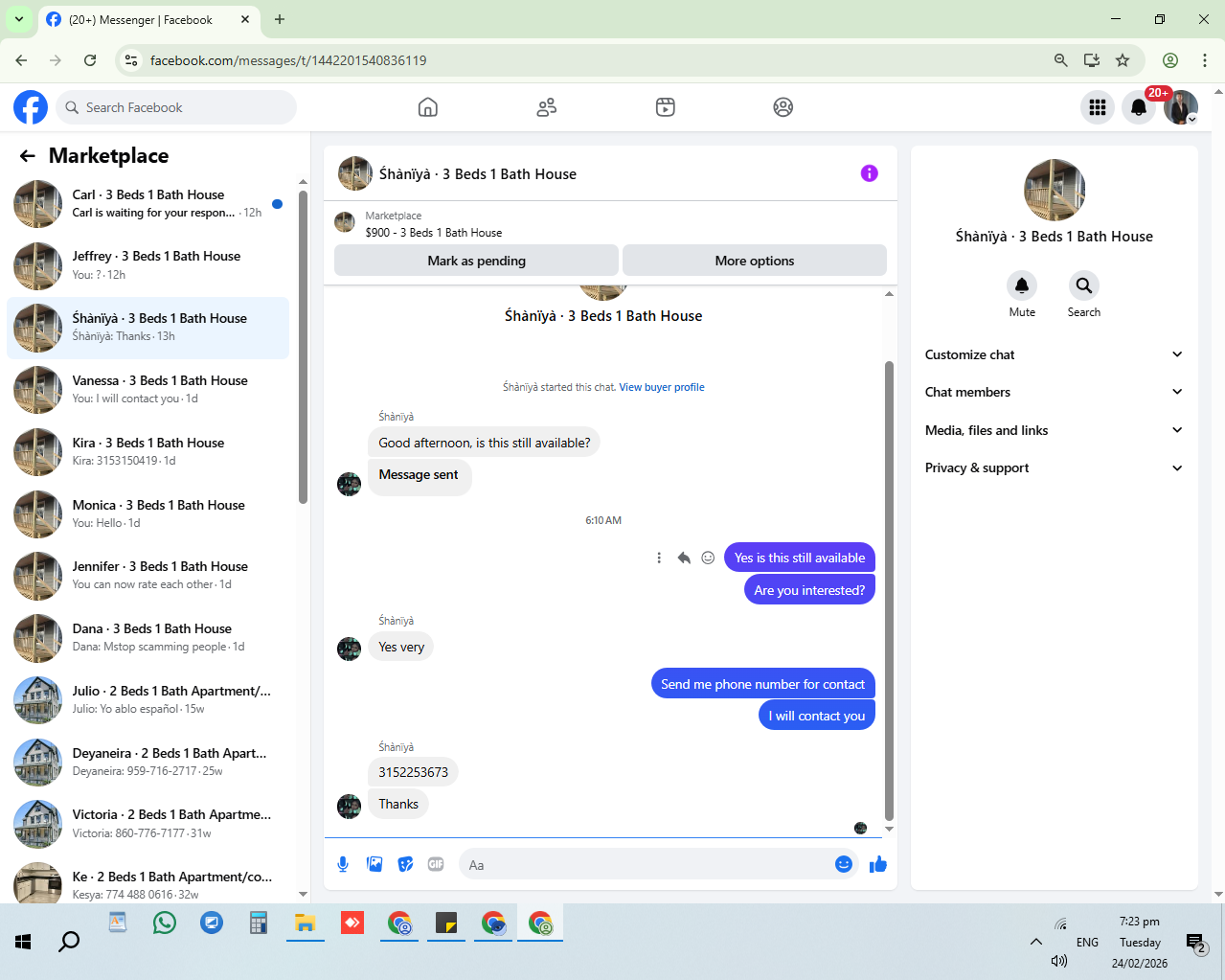Reload the page
1225x980 pixels.
pos(90,60)
